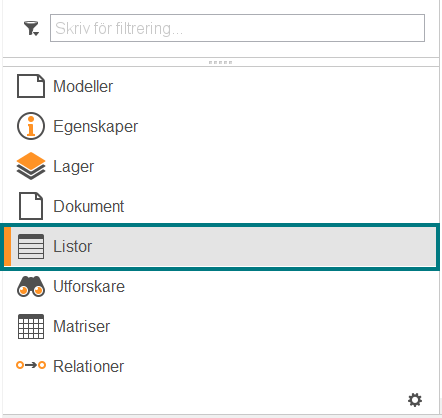The width and height of the screenshot is (442, 418).
Task: Choose the Matriser entry label
Action: point(82,326)
